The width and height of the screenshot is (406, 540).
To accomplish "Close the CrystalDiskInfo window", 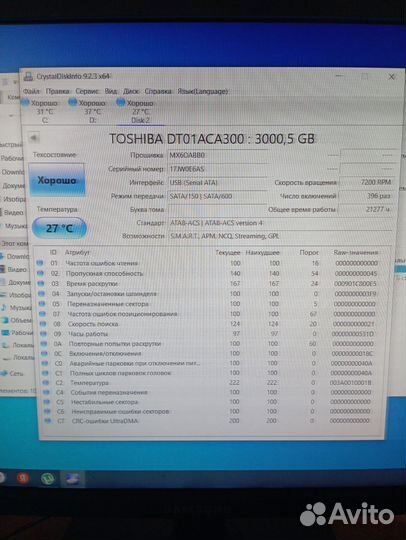I will [x=392, y=77].
